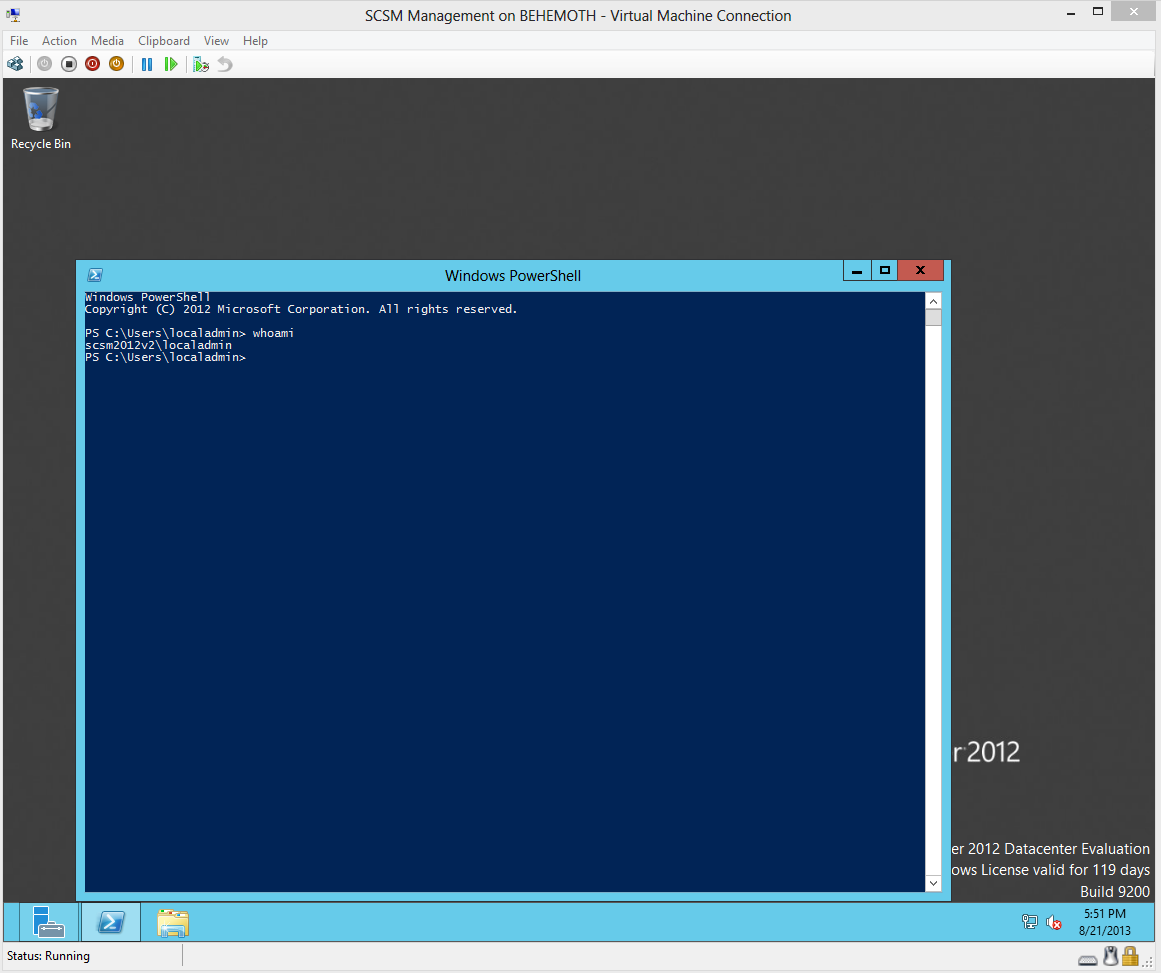
Task: Minimize the Virtual Machine Connection window
Action: coord(1071,13)
